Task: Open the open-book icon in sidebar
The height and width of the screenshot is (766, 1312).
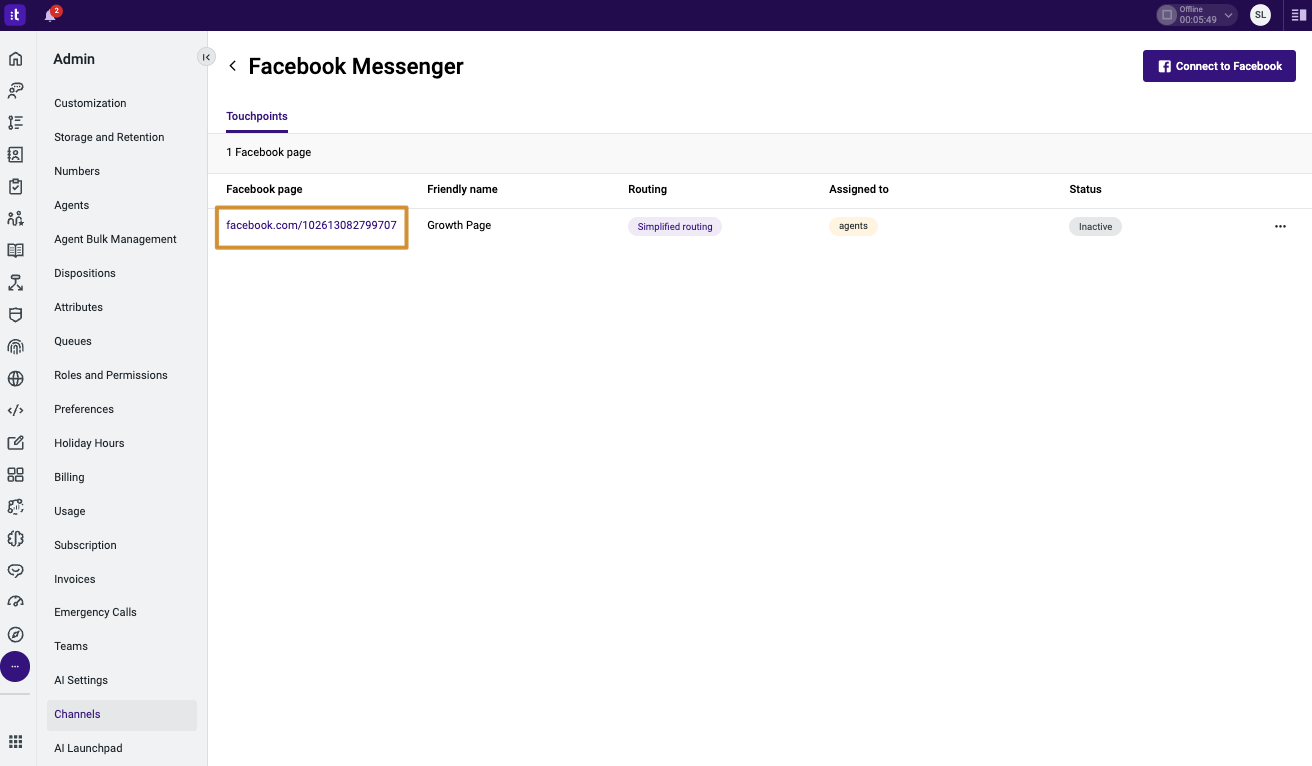Action: pos(15,251)
